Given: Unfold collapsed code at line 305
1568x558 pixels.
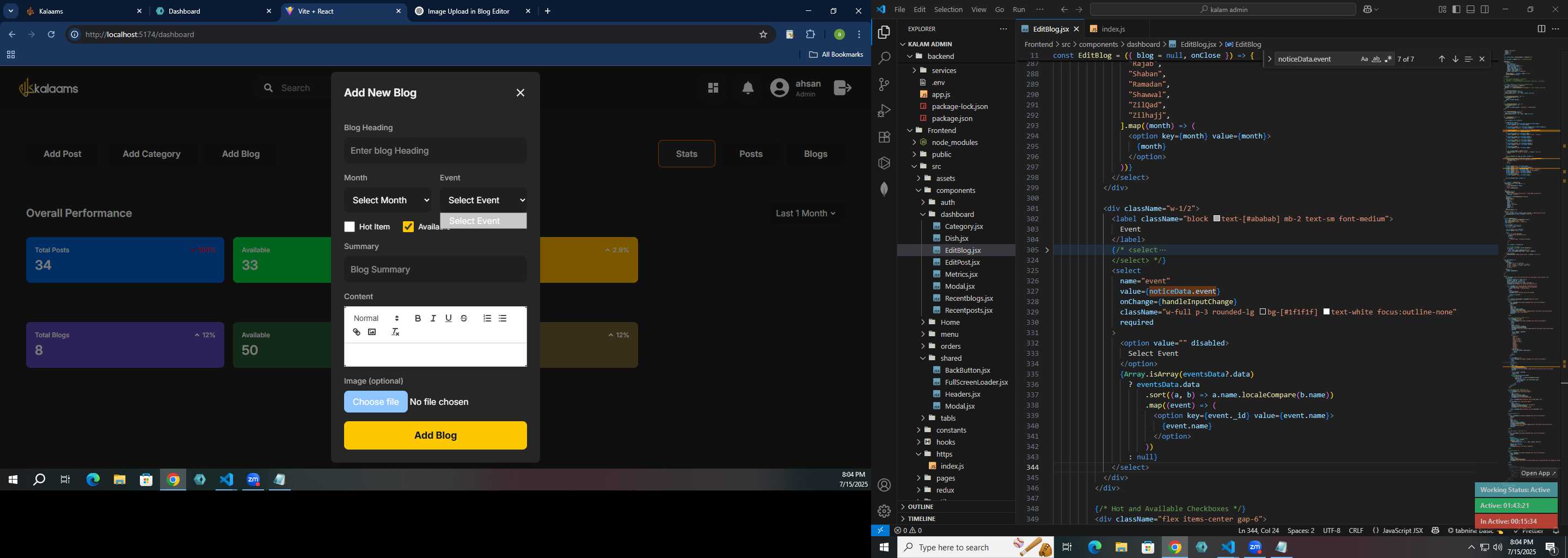Looking at the screenshot, I should (x=1047, y=250).
